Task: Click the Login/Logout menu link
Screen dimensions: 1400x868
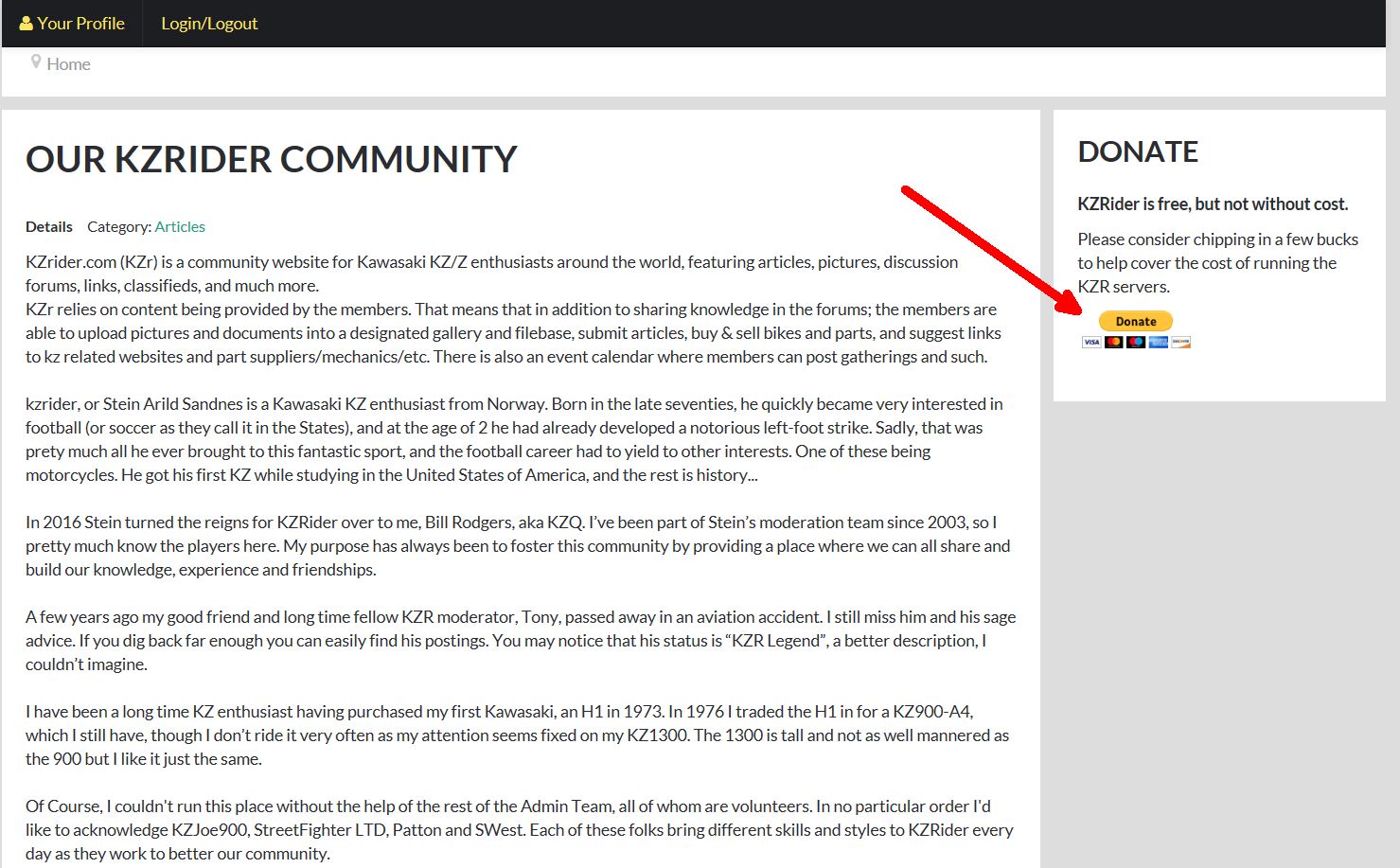Action: (x=209, y=24)
